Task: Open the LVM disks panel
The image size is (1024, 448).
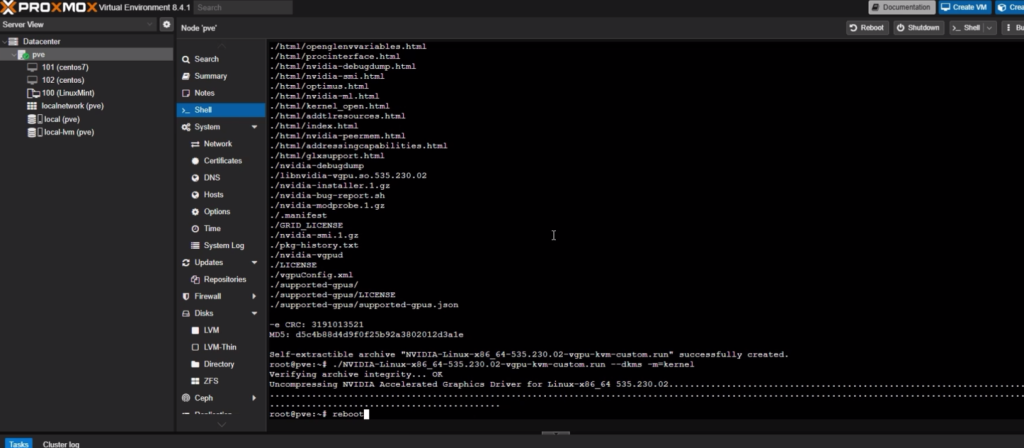Action: [211, 330]
